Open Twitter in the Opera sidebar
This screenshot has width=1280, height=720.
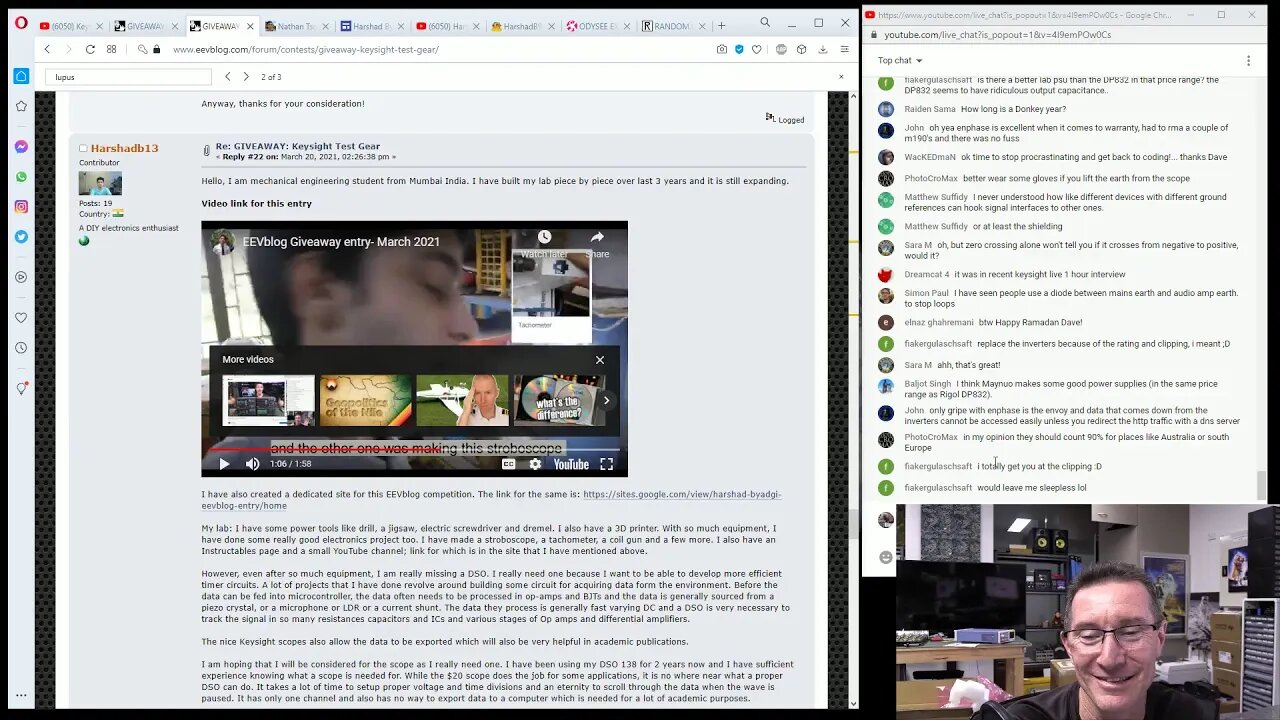pos(21,236)
